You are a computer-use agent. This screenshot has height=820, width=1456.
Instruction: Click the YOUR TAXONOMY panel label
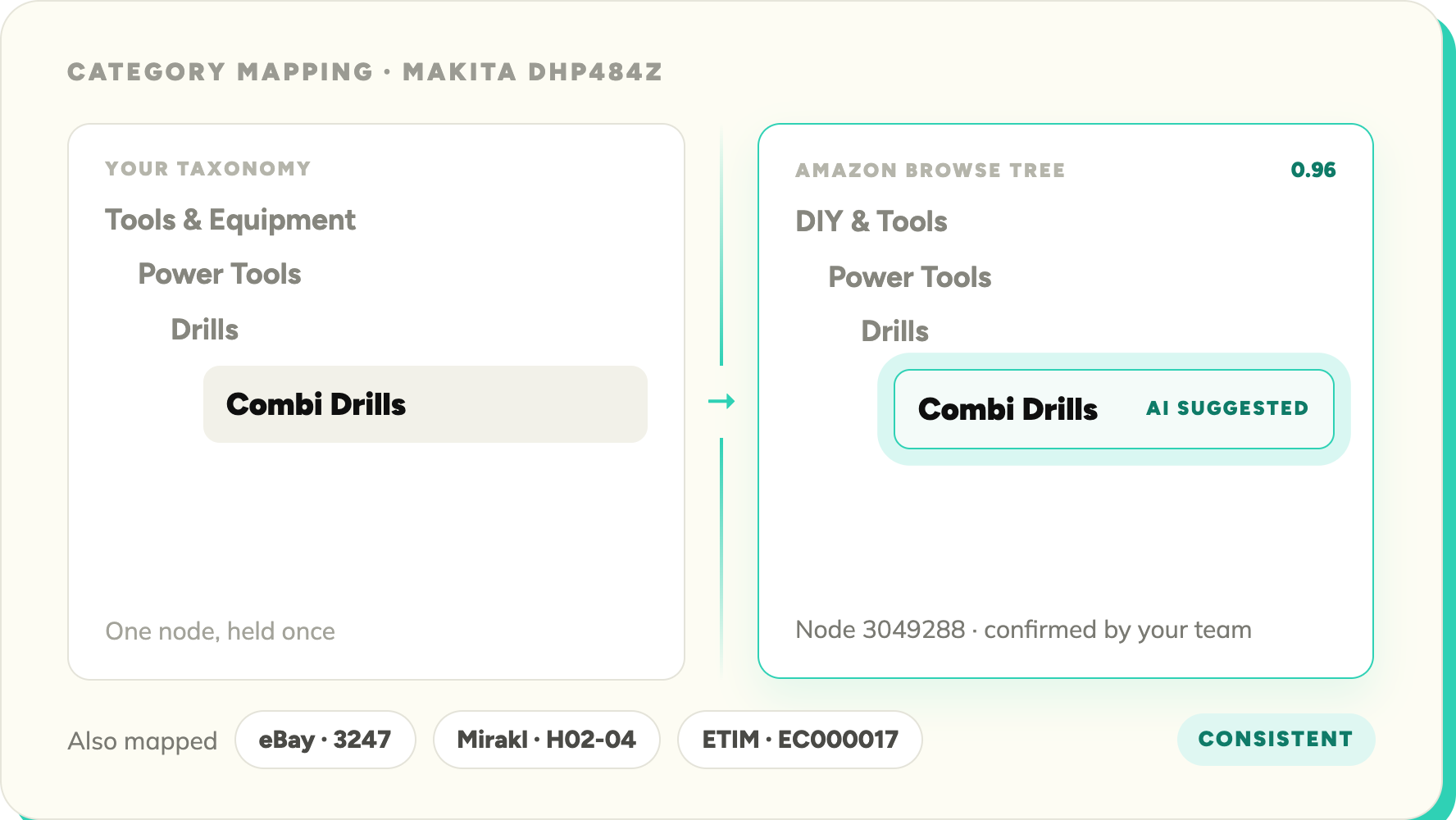pos(208,169)
